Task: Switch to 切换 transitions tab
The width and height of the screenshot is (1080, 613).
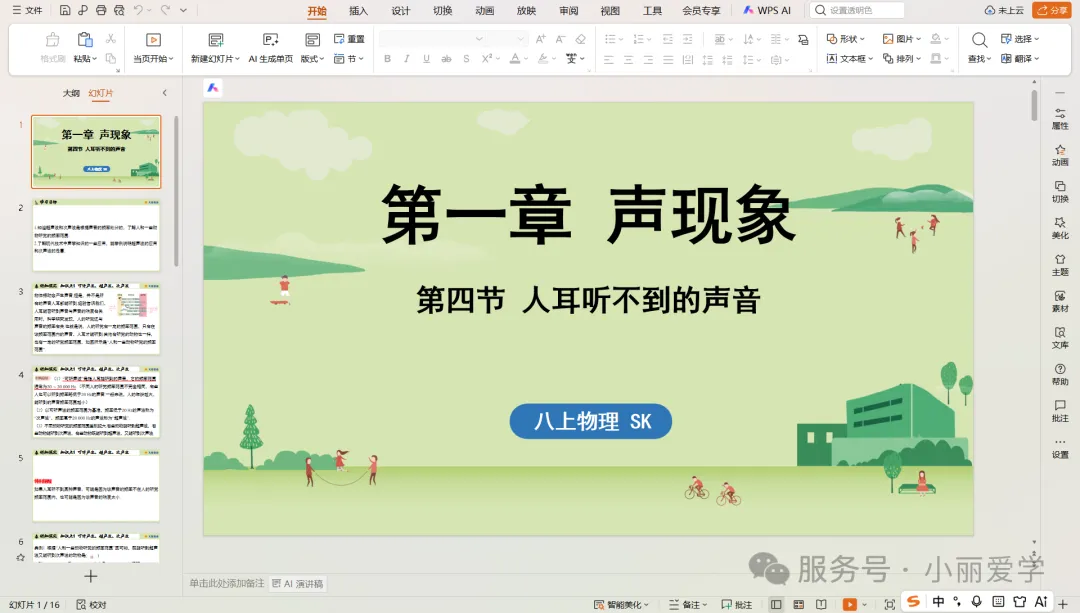Action: coord(442,10)
